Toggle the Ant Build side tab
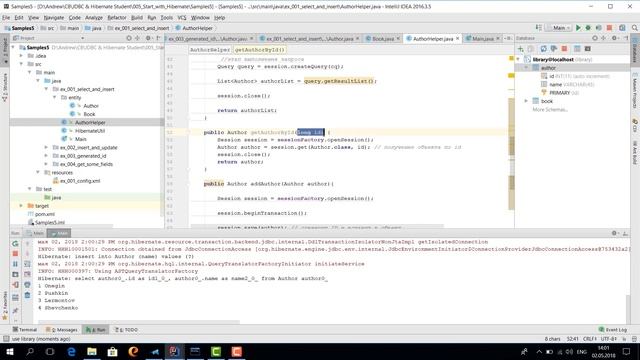The width and height of the screenshot is (640, 360). [635, 152]
